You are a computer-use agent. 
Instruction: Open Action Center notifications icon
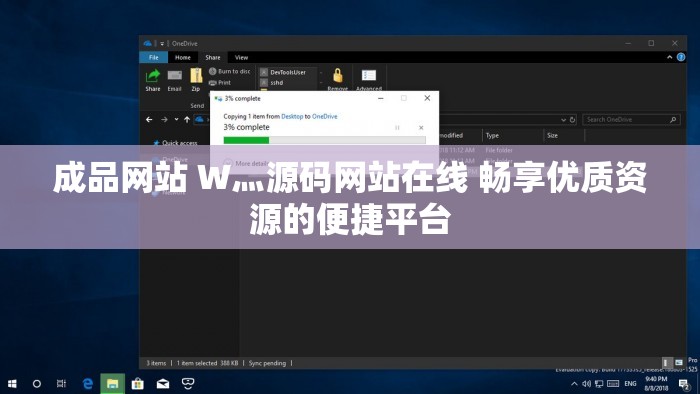coord(684,384)
